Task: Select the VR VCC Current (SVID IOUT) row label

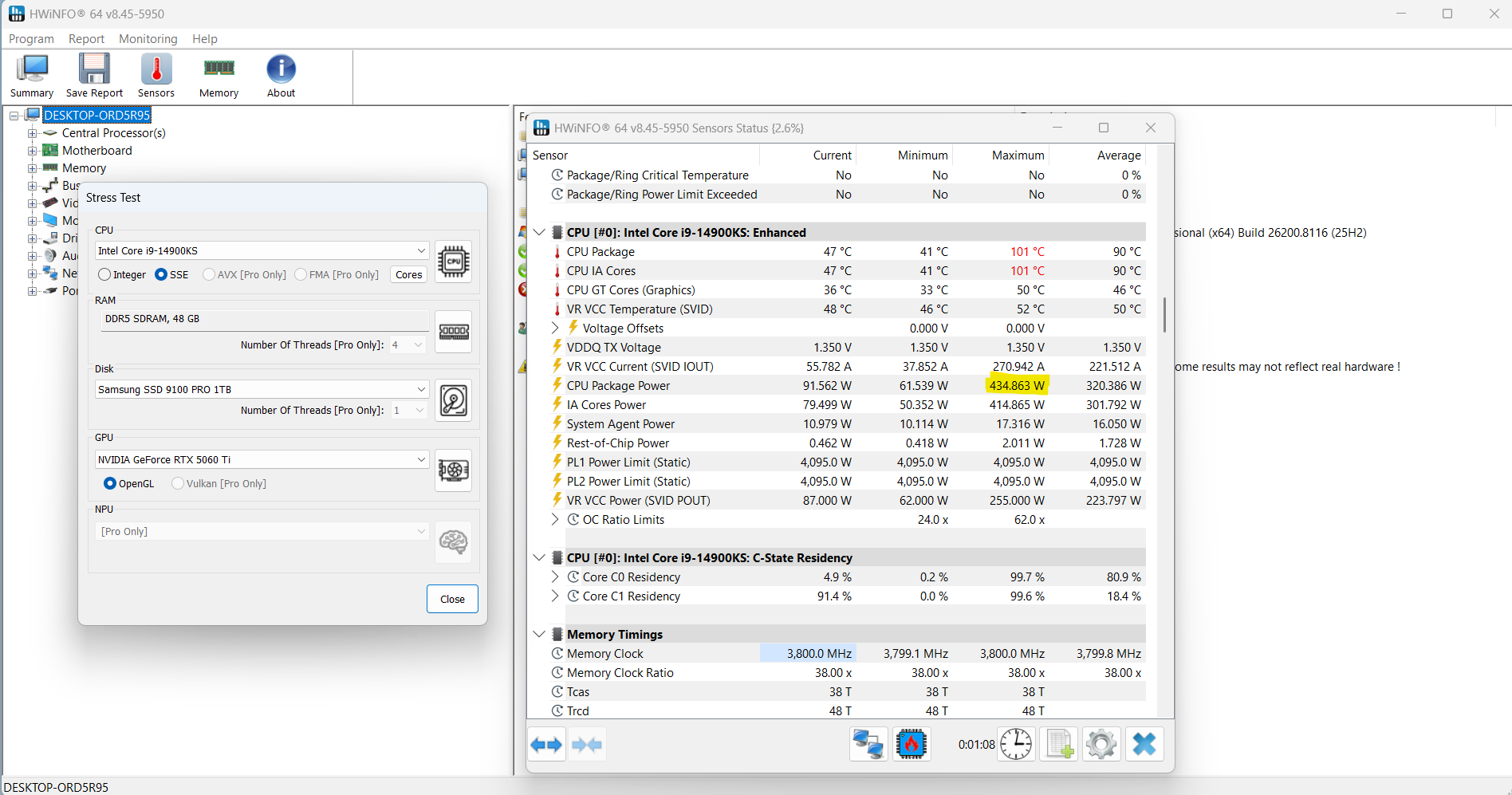Action: [x=640, y=366]
